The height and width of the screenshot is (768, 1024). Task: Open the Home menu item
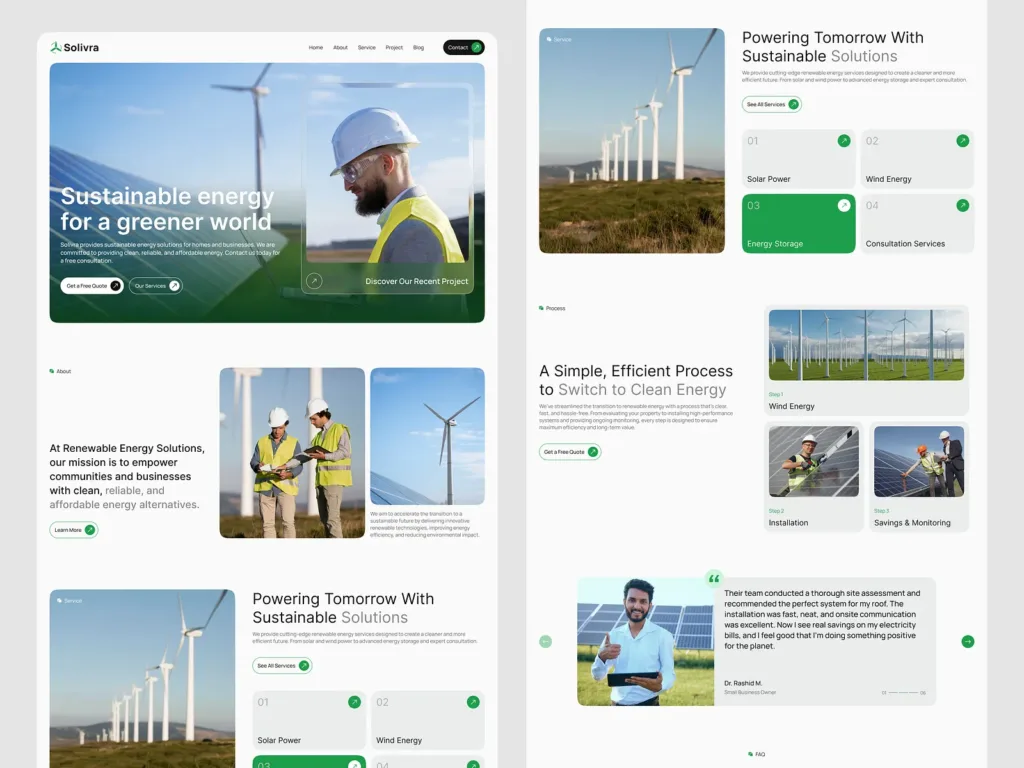(316, 48)
